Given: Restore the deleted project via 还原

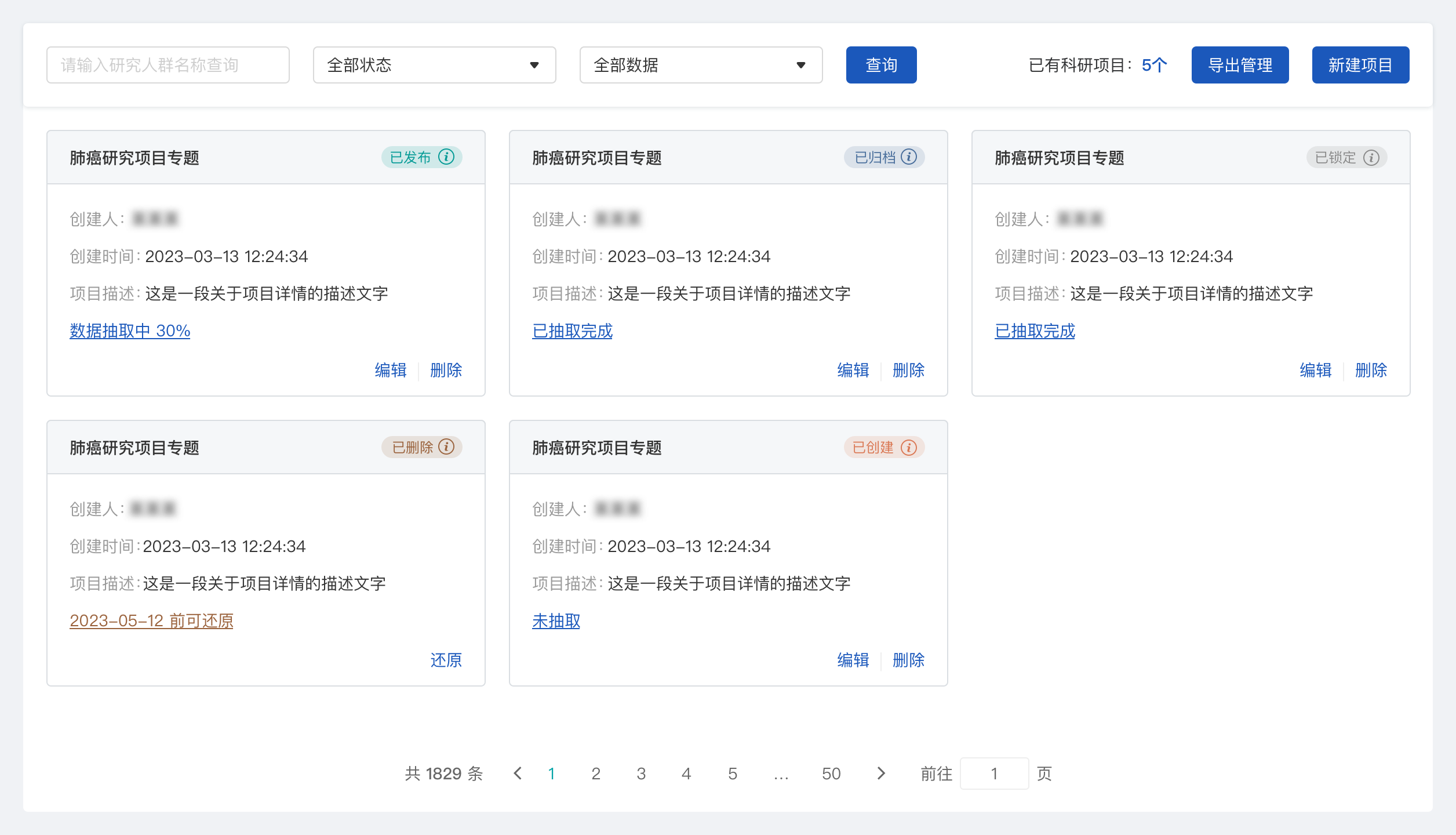Looking at the screenshot, I should click(446, 660).
